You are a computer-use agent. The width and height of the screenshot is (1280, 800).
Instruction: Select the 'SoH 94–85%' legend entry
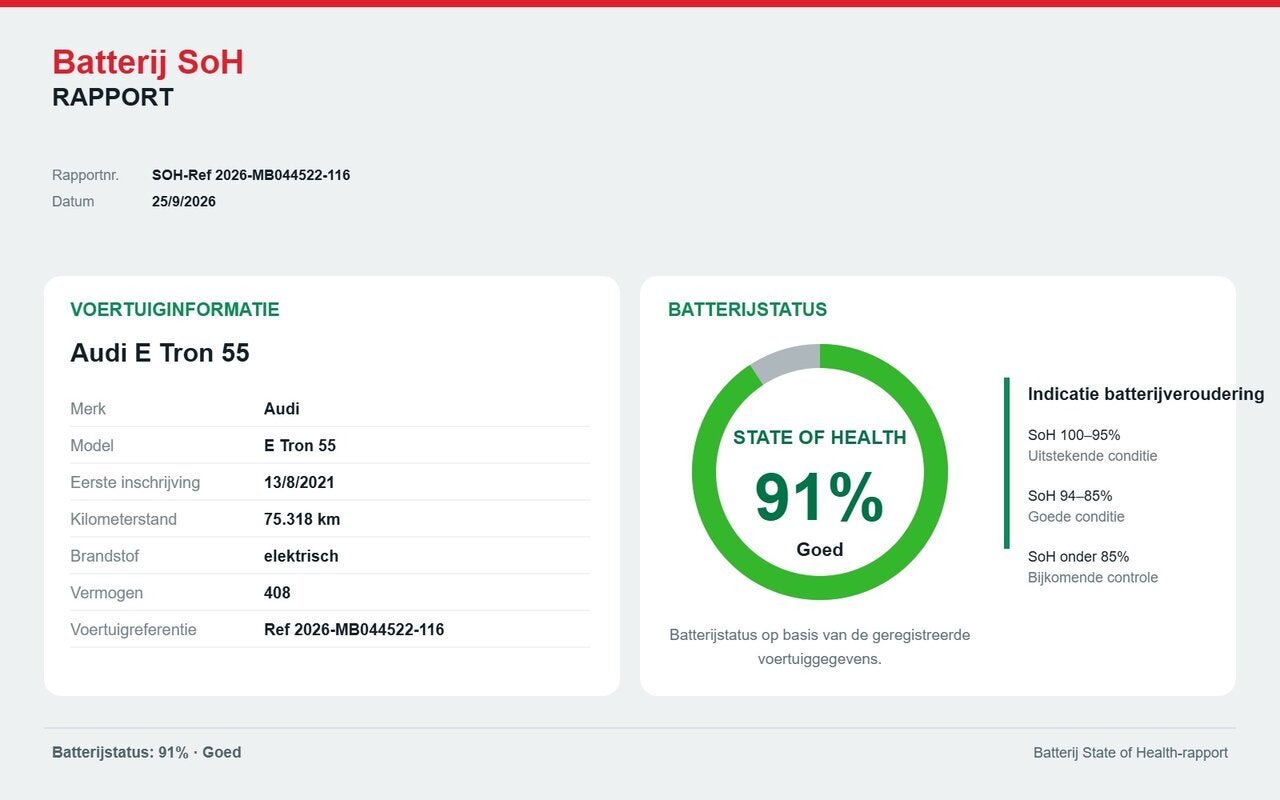pyautogui.click(x=1070, y=496)
